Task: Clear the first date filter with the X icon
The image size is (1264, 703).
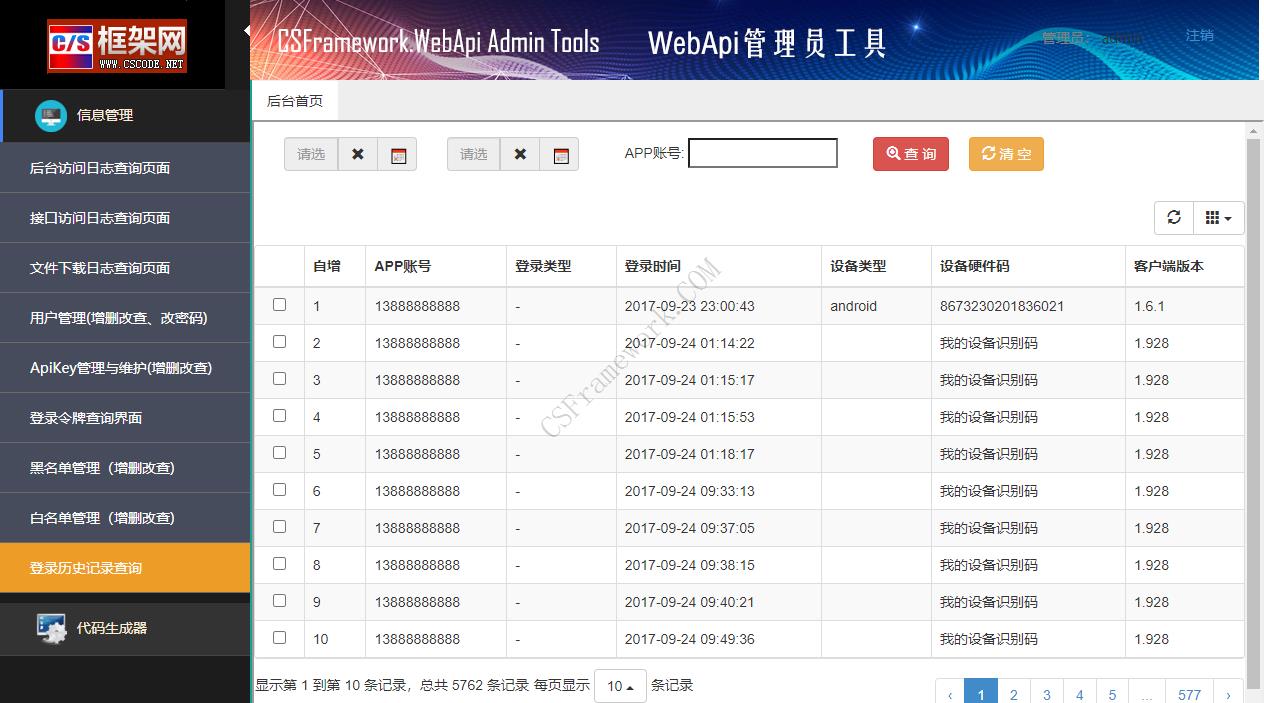Action: [358, 154]
